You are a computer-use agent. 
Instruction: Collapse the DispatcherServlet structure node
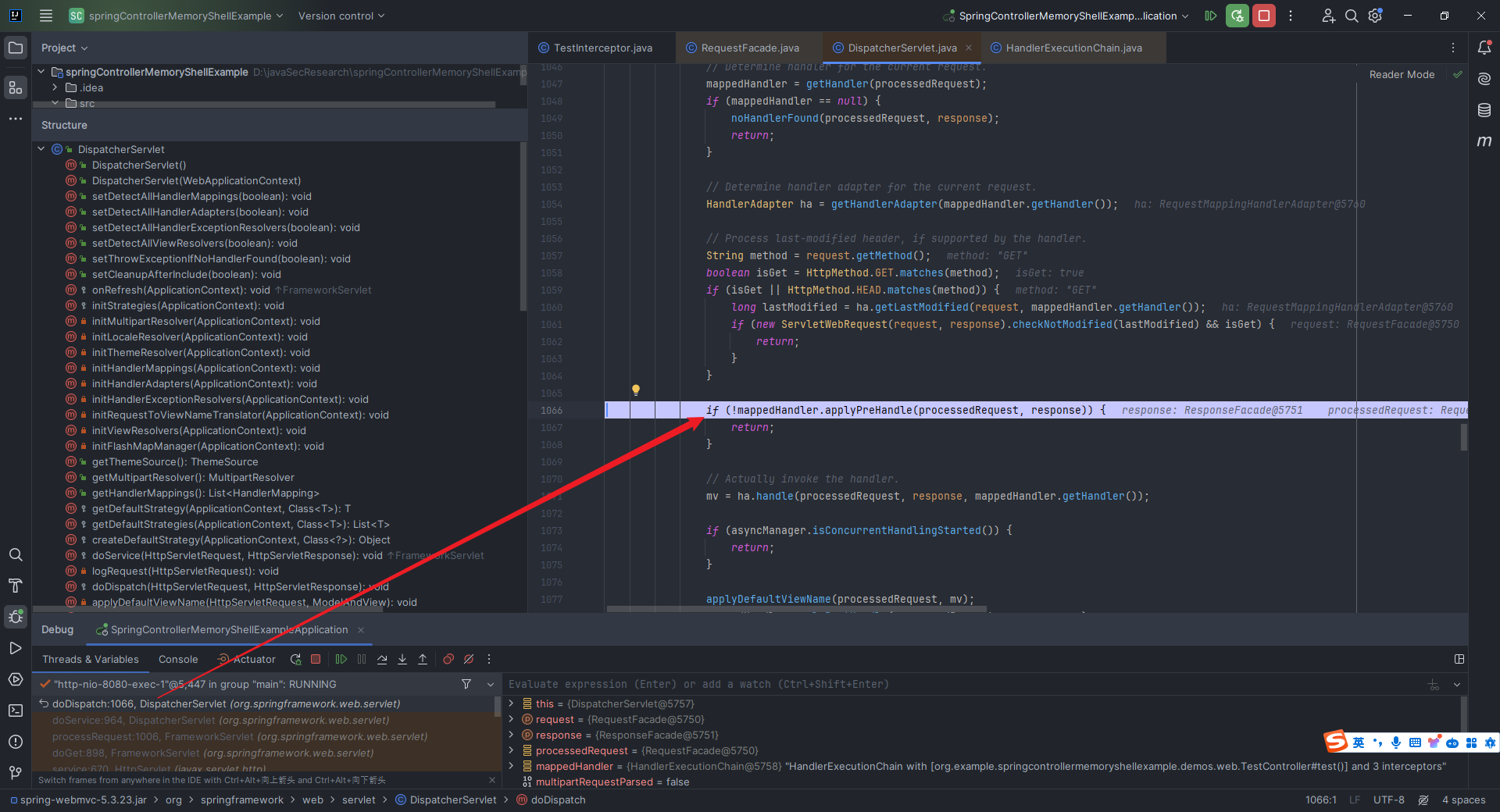coord(41,149)
